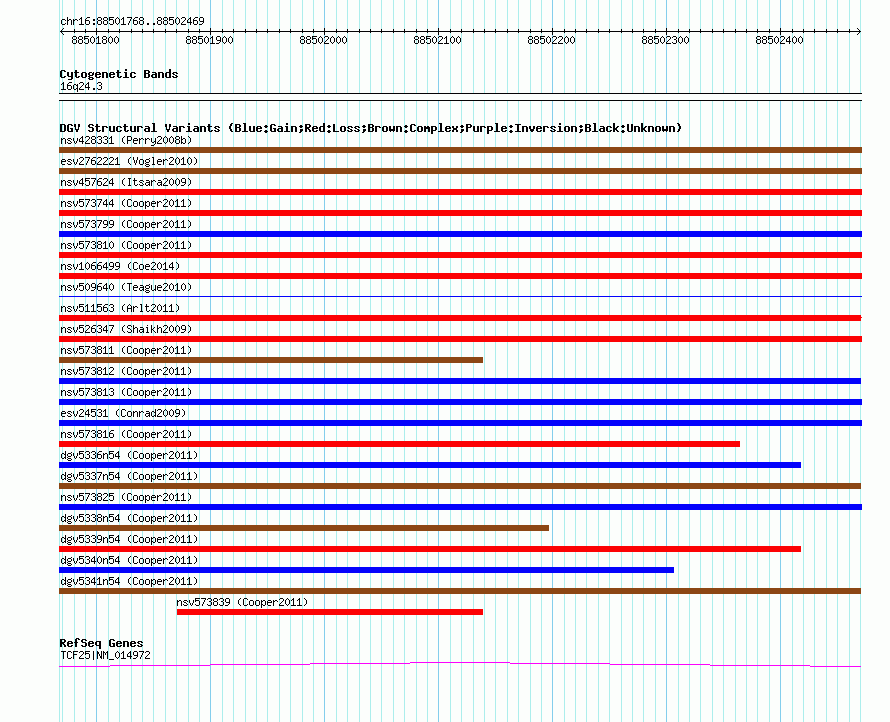This screenshot has width=890, height=722.
Task: Select the blue gain bar under nsv573799
Action: (460, 234)
